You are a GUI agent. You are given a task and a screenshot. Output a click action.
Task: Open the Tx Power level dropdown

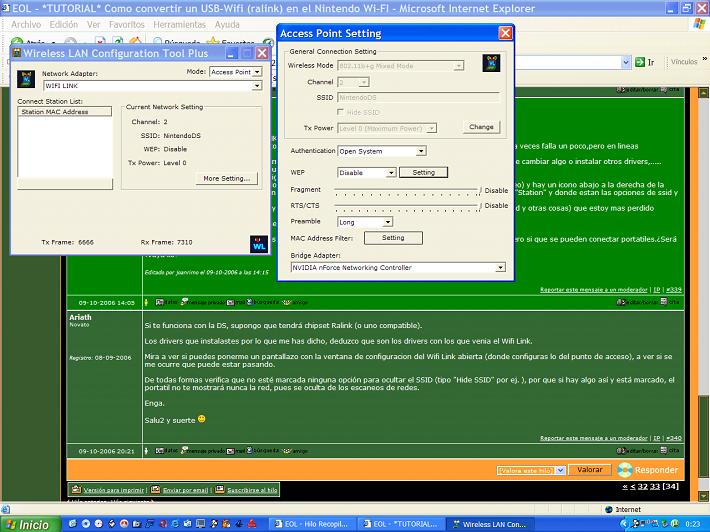tap(432, 128)
